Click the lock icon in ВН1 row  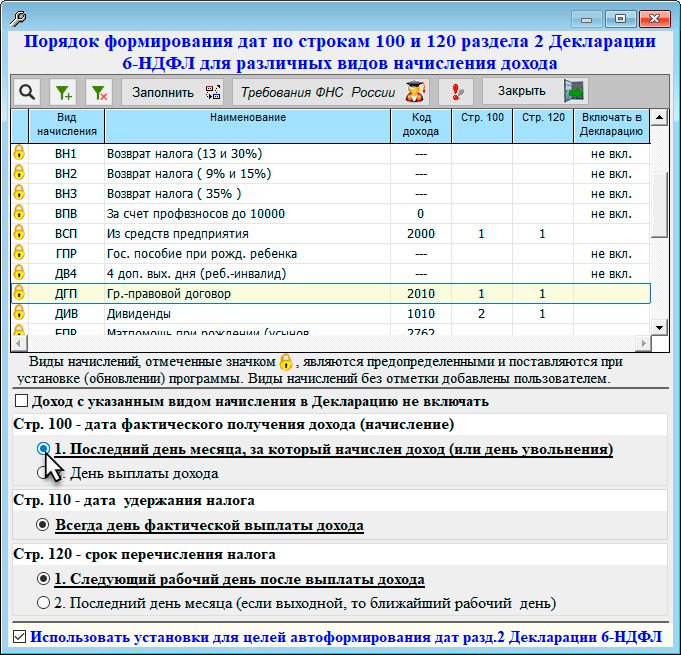point(19,153)
